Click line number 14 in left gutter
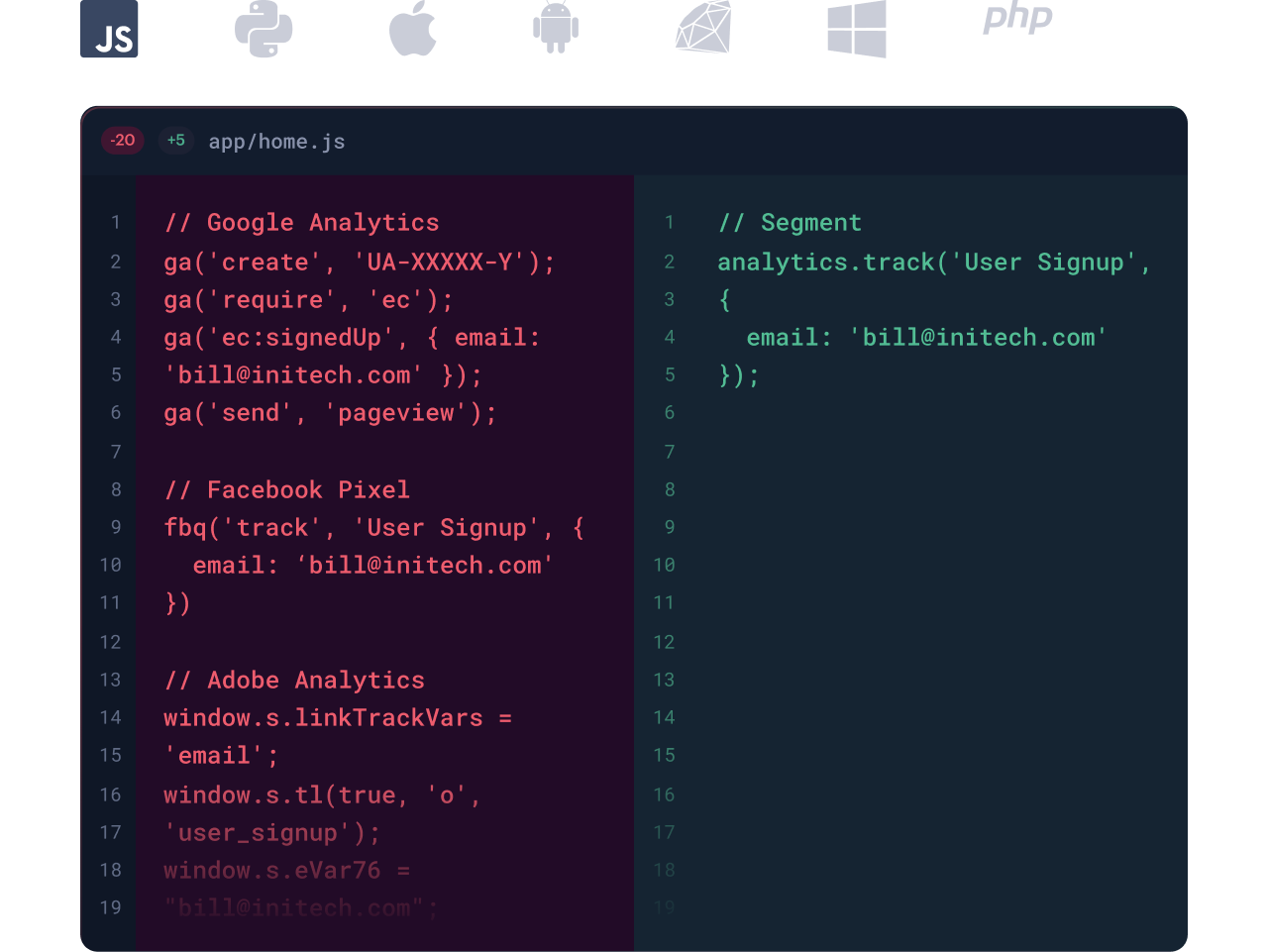This screenshot has height=952, width=1268. click(111, 717)
